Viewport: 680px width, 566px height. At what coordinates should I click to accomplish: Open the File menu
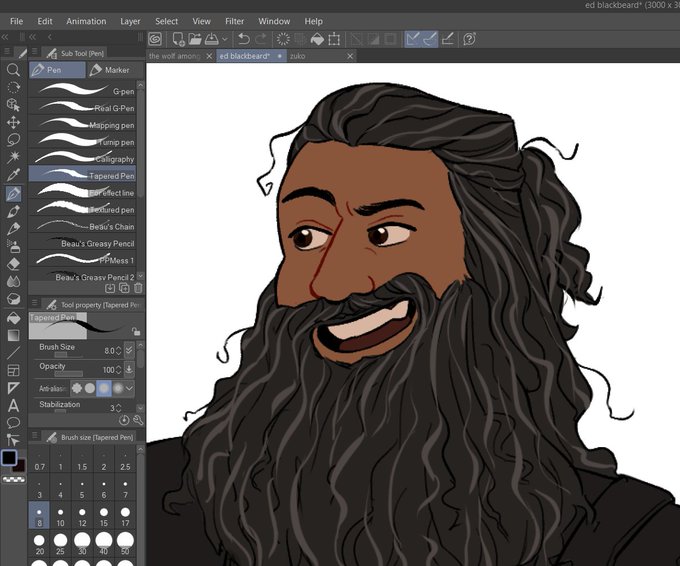[x=16, y=21]
